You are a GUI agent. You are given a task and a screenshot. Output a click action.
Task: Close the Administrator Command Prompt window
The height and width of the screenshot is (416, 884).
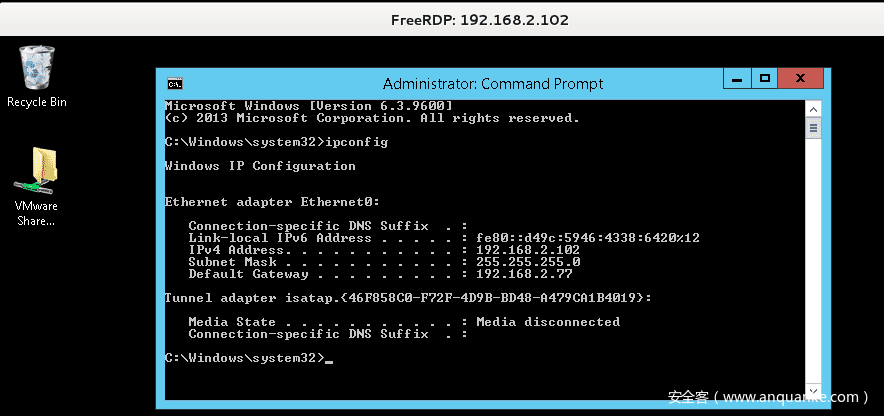click(800, 78)
